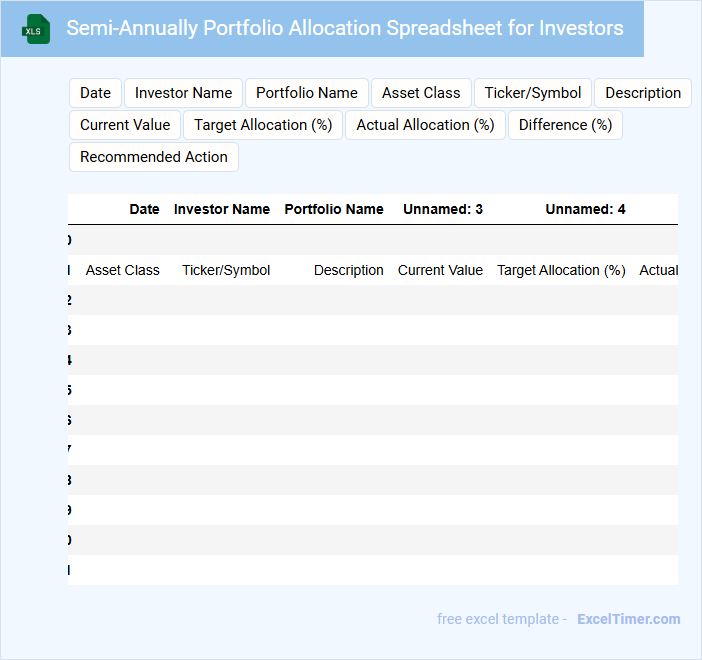Select the Actual Allocation (%) tag
The height and width of the screenshot is (660, 702).
(x=425, y=125)
